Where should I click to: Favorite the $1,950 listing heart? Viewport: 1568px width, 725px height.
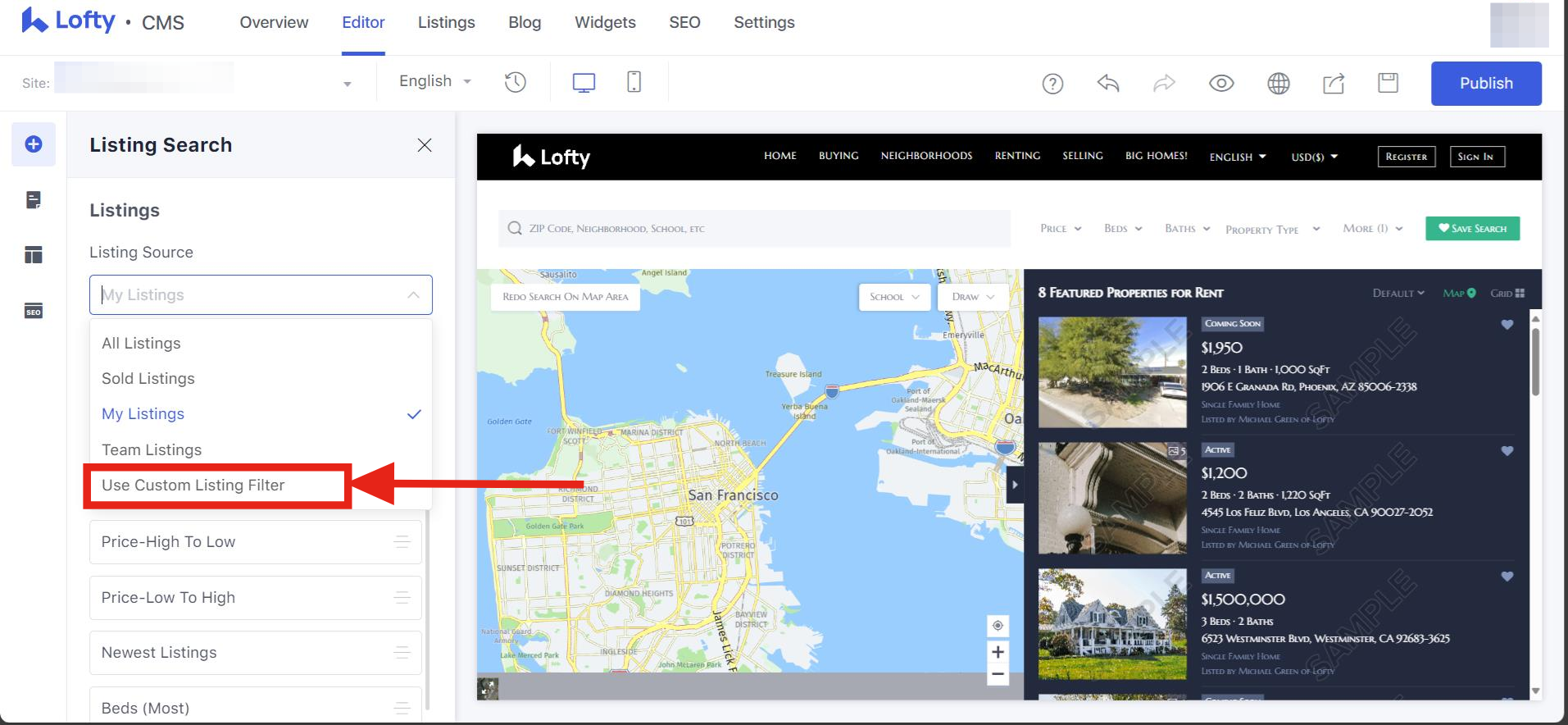1507,325
